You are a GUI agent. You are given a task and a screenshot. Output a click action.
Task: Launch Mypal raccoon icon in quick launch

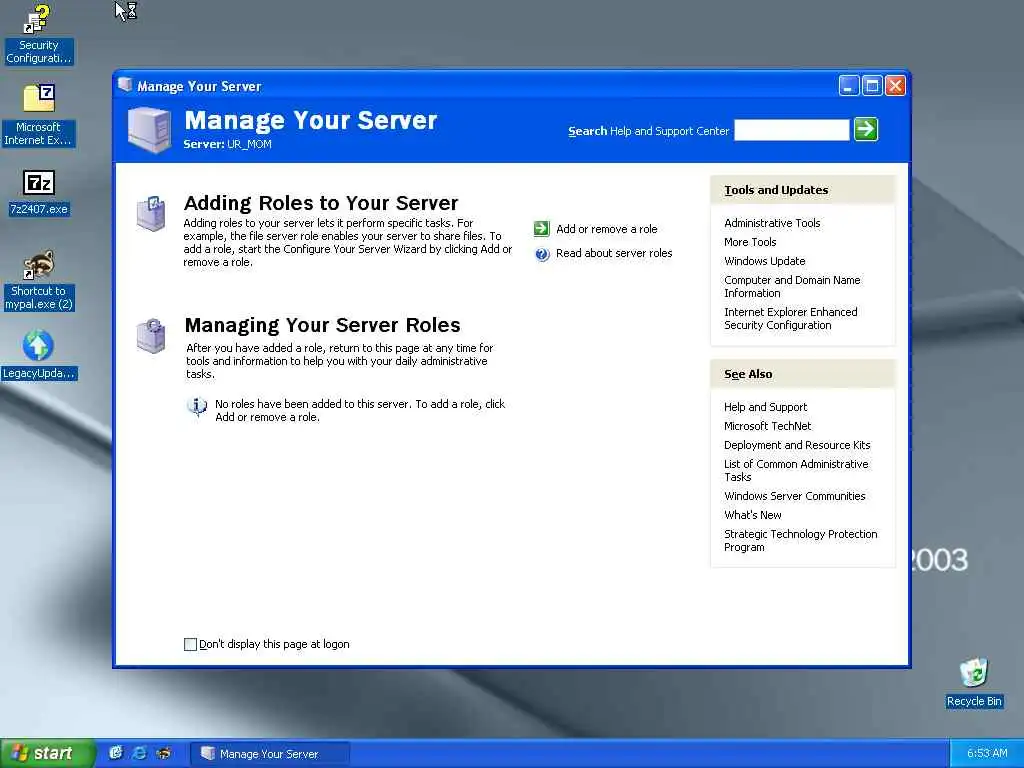point(163,753)
